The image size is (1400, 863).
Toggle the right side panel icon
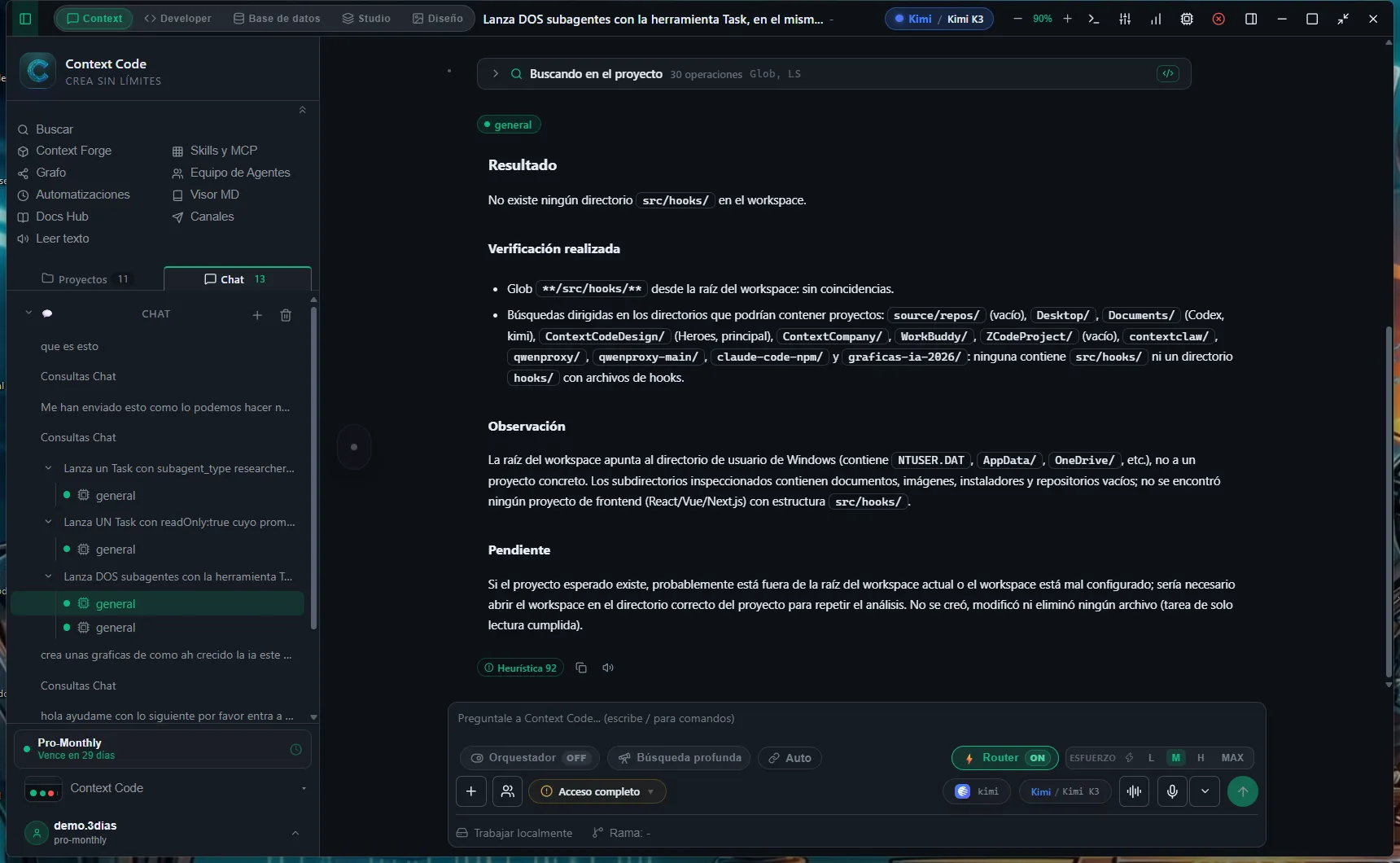(1251, 19)
